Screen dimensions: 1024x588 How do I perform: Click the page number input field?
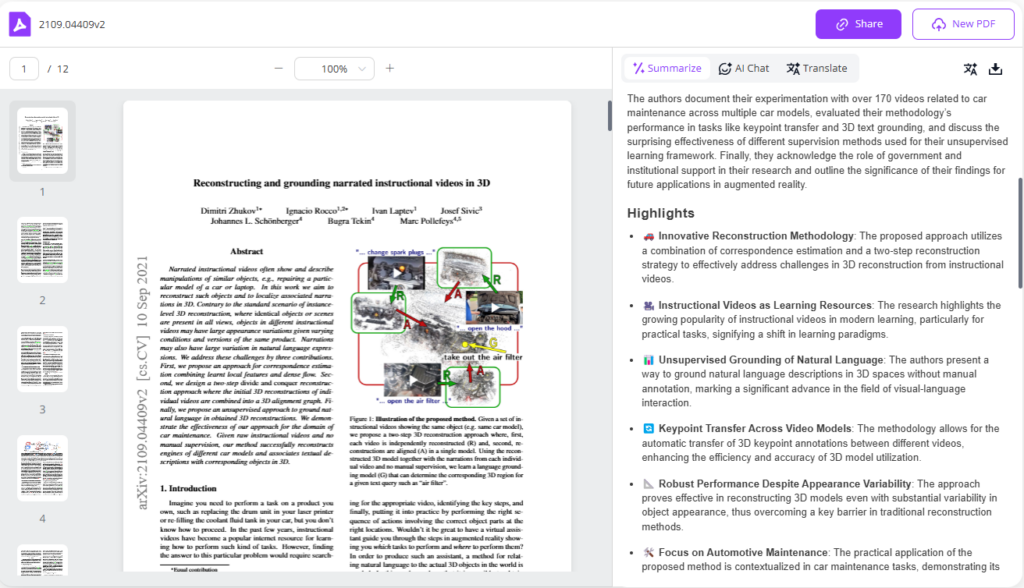coord(24,69)
